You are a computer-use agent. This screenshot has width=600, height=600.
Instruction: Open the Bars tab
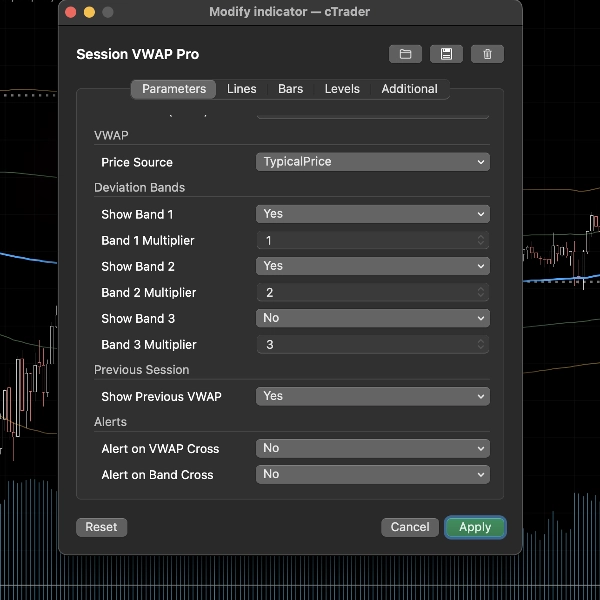[x=290, y=89]
